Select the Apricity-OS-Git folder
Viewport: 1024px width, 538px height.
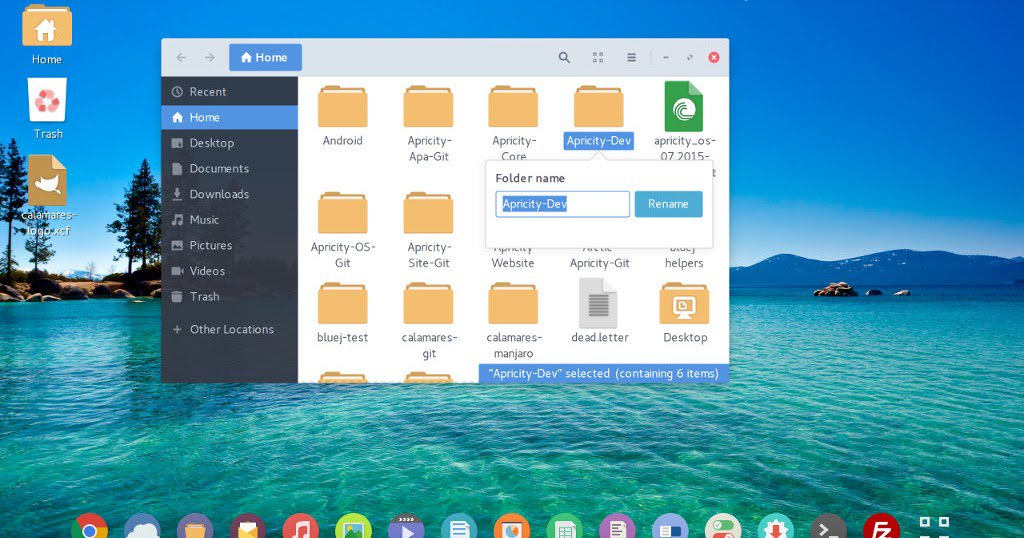[342, 214]
